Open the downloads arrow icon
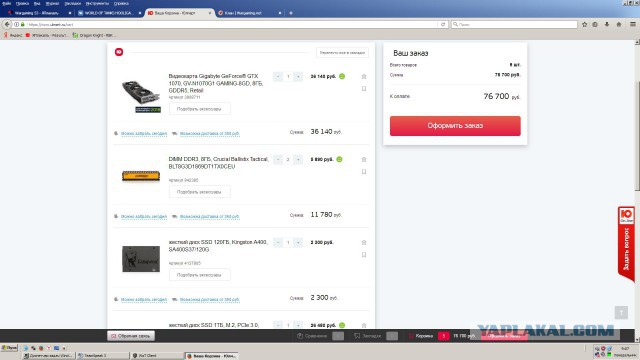 [607, 24]
